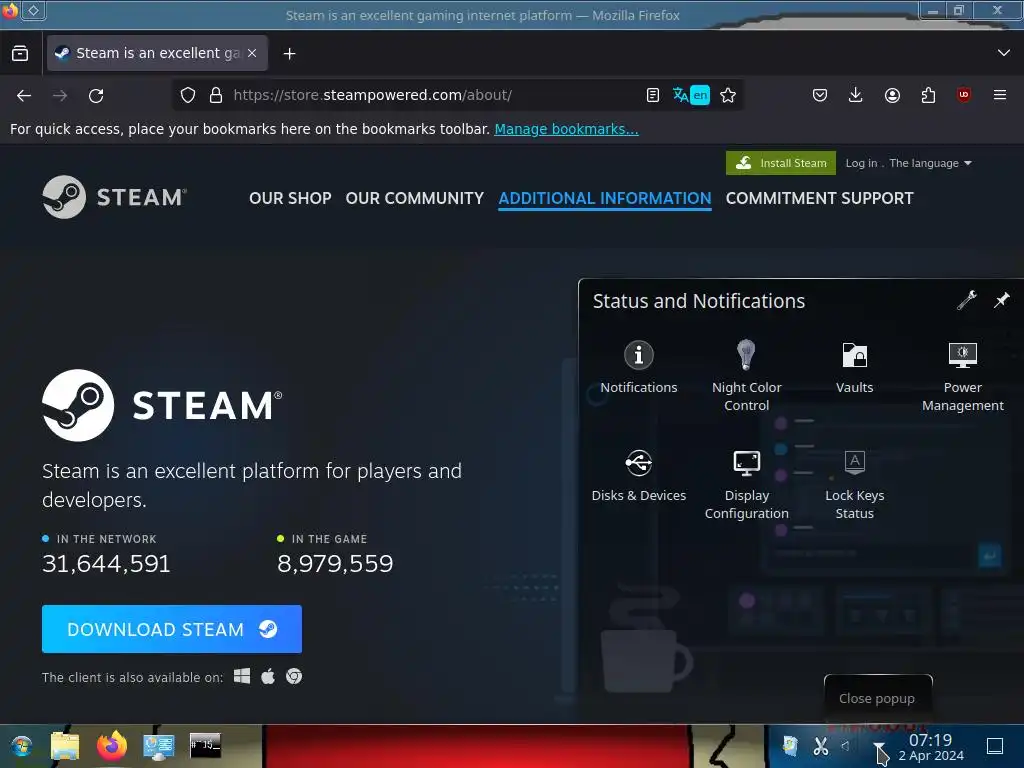
Task: Open the uBlock Origin extension icon
Action: [x=963, y=95]
